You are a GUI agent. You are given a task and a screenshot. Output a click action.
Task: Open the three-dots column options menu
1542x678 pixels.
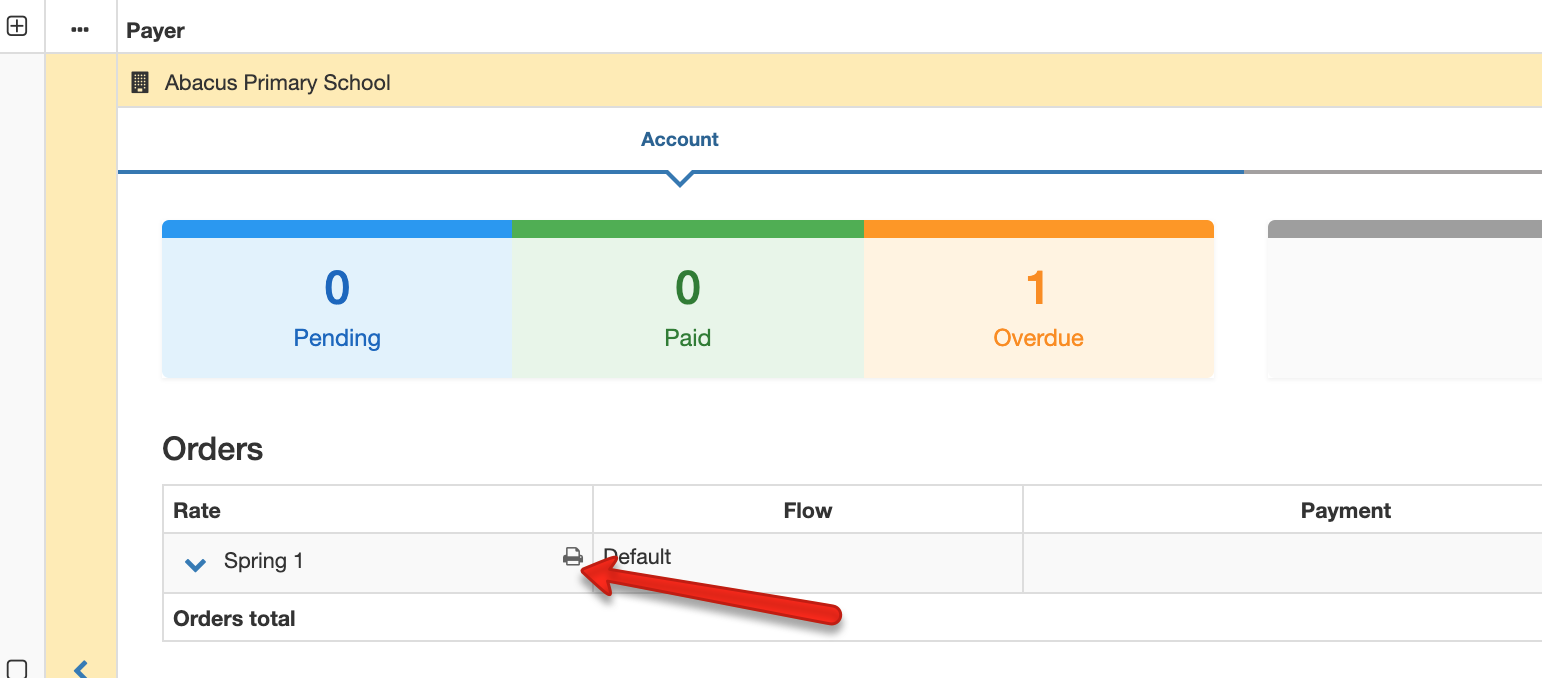pos(80,30)
